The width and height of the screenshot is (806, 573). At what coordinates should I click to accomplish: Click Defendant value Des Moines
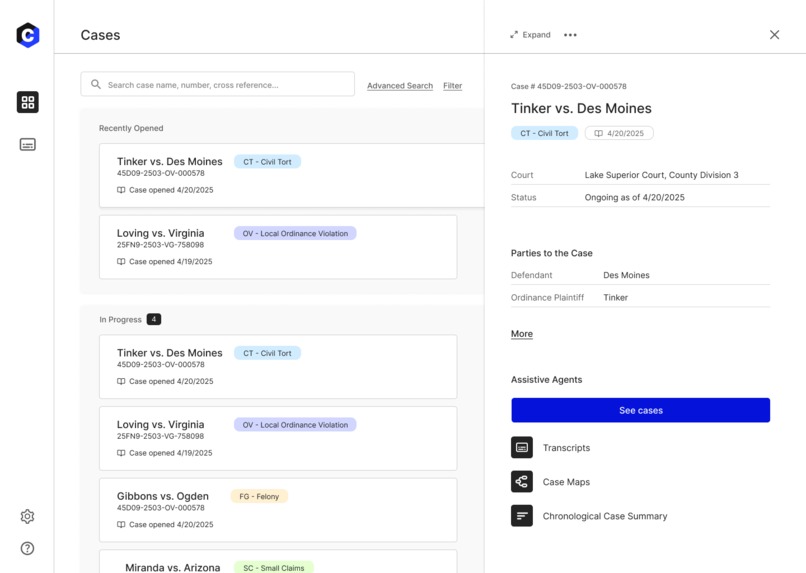626,275
